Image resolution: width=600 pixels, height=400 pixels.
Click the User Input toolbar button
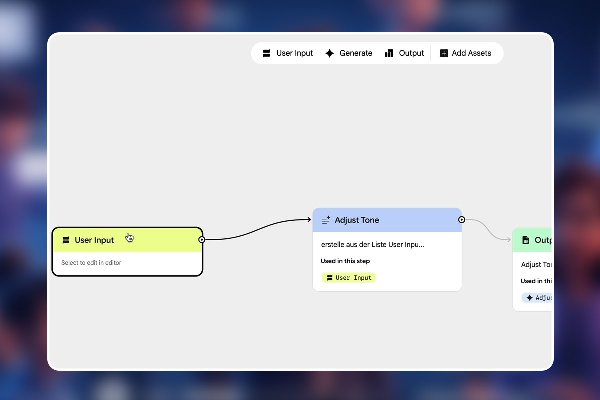pos(288,53)
